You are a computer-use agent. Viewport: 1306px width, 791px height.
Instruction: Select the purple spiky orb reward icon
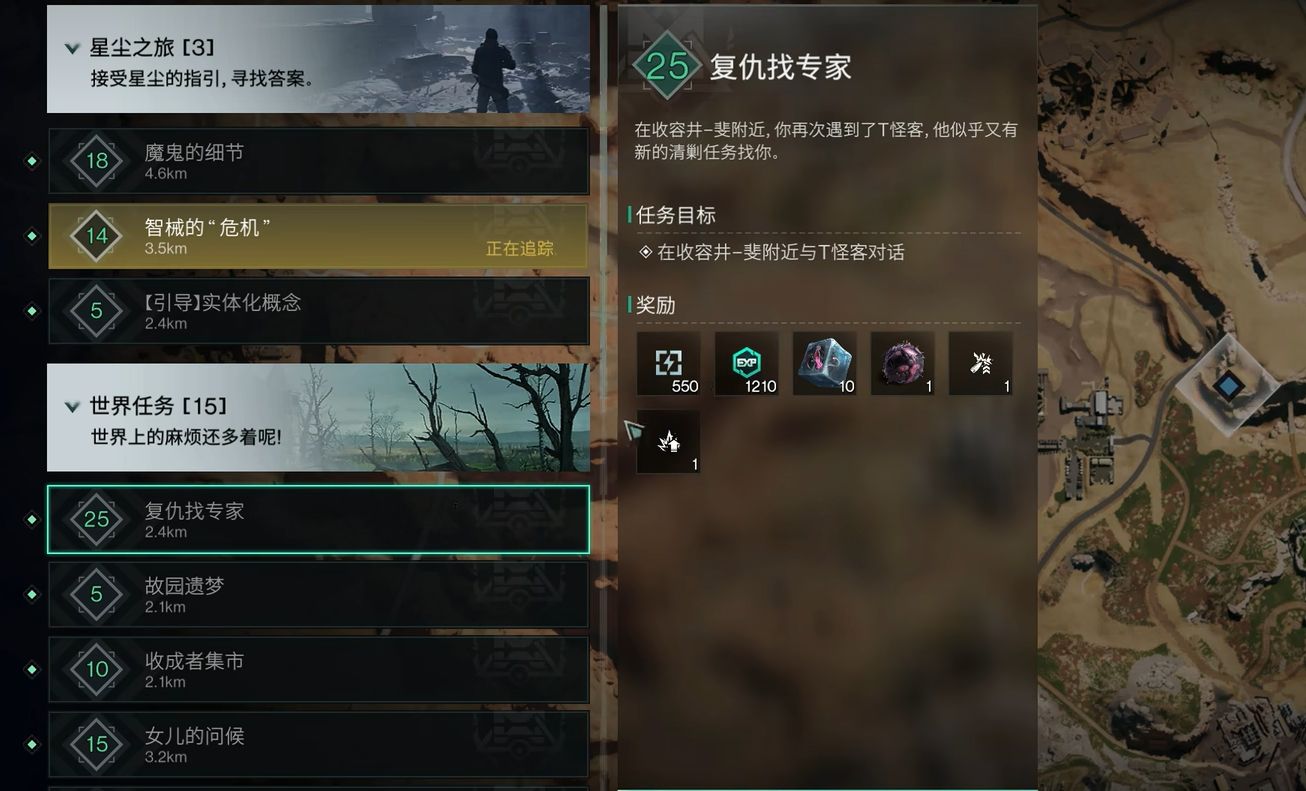coord(903,364)
